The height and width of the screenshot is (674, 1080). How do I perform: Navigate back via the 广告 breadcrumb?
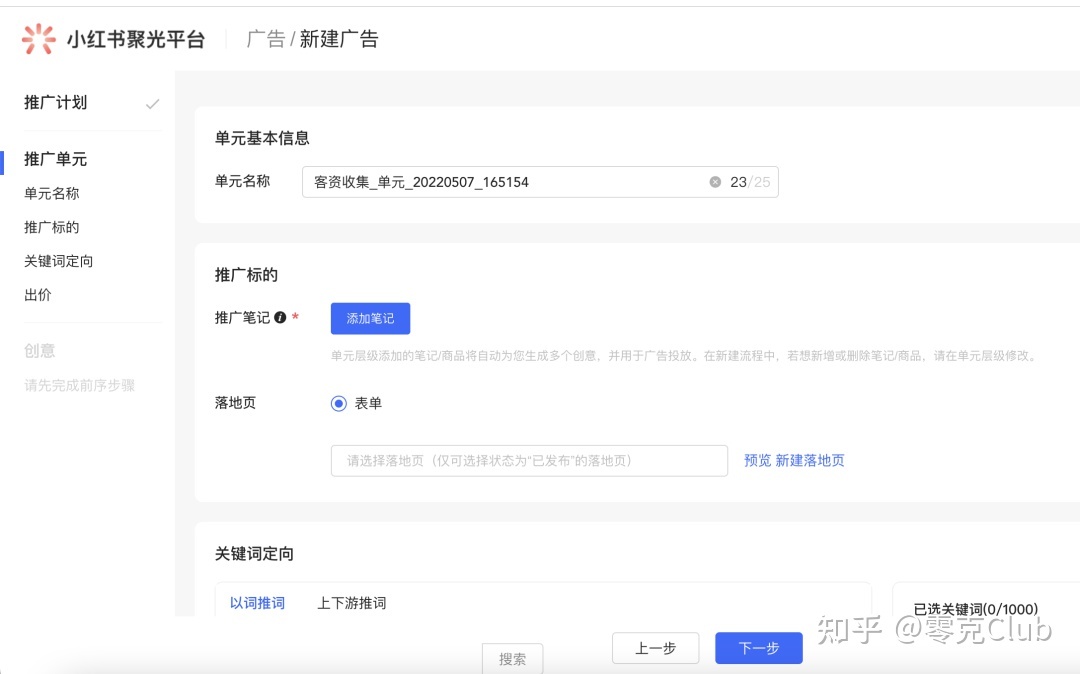click(x=265, y=38)
